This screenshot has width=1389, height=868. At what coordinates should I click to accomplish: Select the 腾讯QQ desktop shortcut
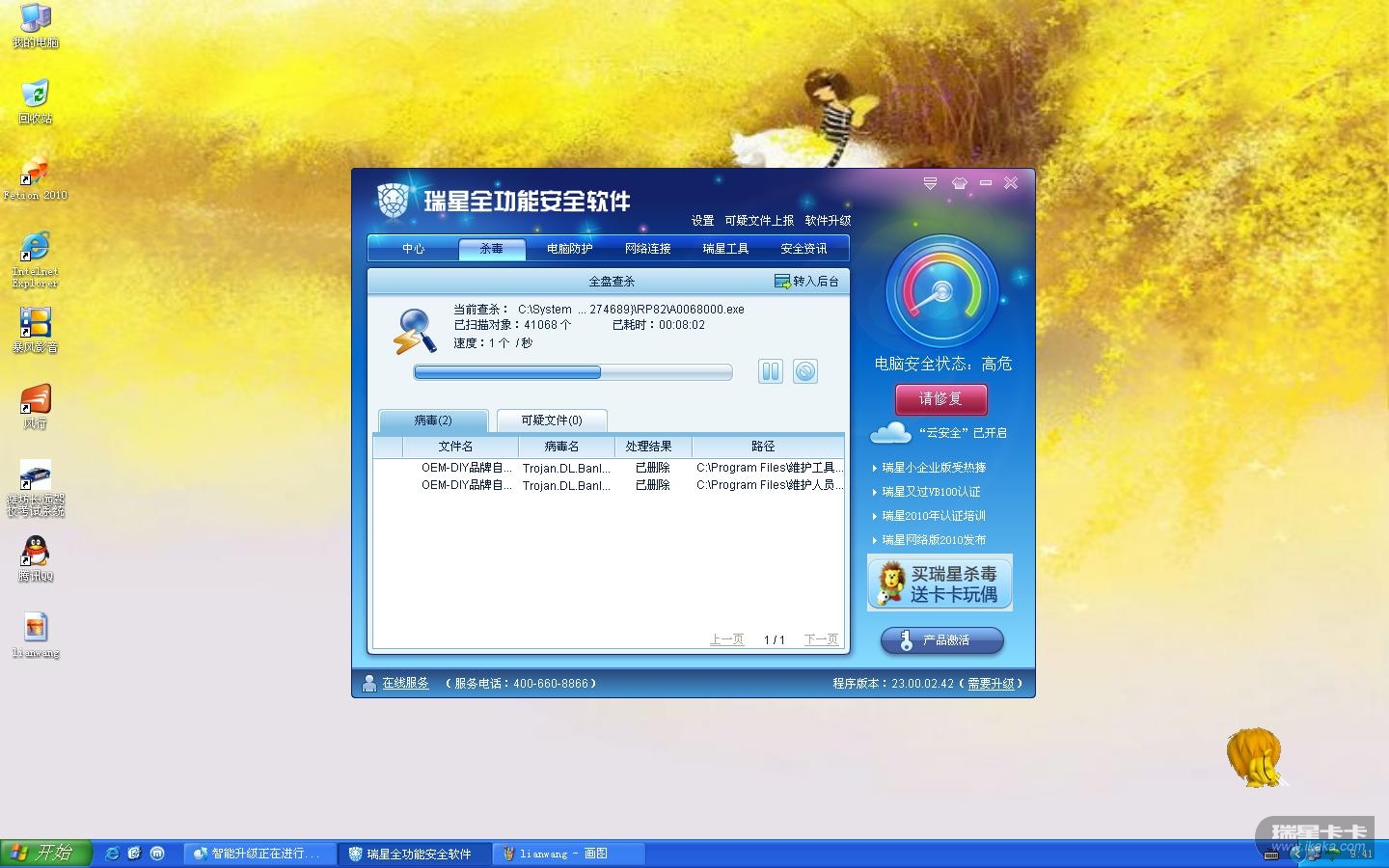(x=36, y=559)
